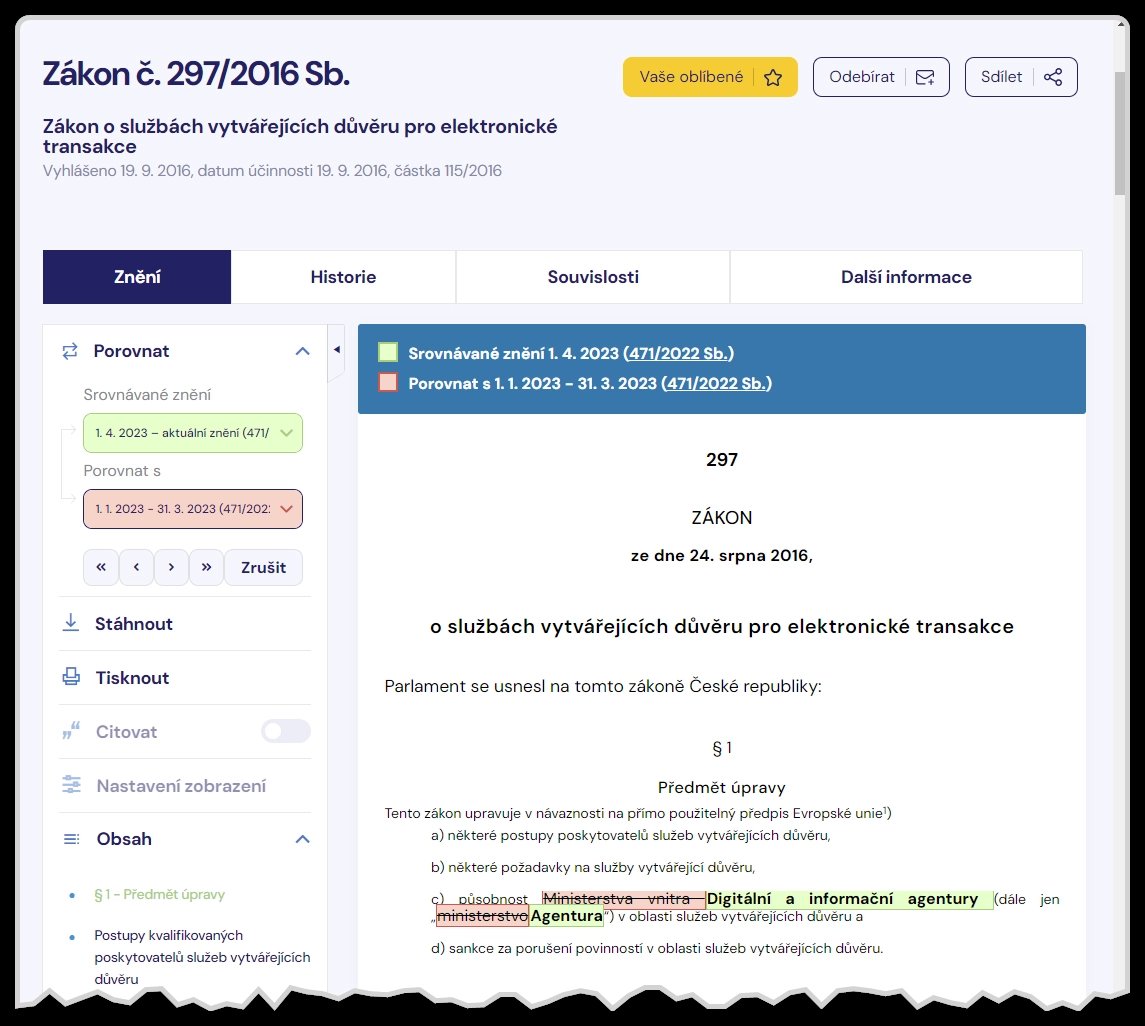Viewport: 1145px width, 1026px height.
Task: Jump to last change with double right arrow
Action: [x=206, y=567]
